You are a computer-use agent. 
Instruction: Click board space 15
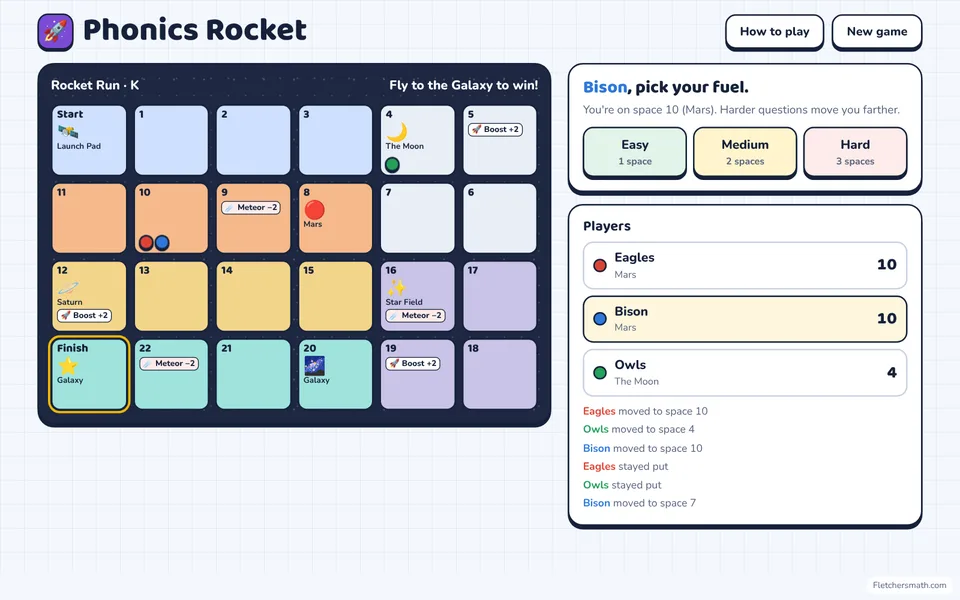click(x=336, y=296)
